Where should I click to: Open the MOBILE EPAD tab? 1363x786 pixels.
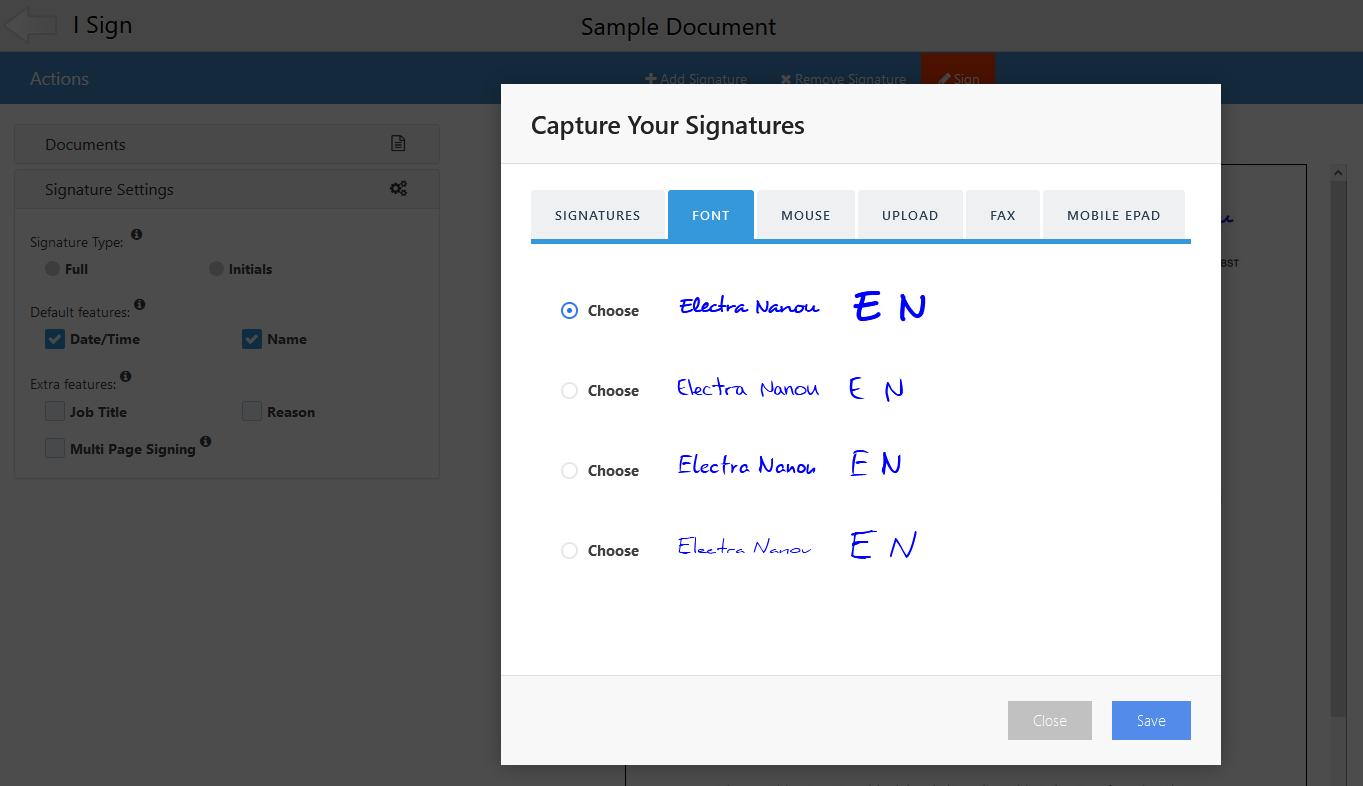[1113, 214]
